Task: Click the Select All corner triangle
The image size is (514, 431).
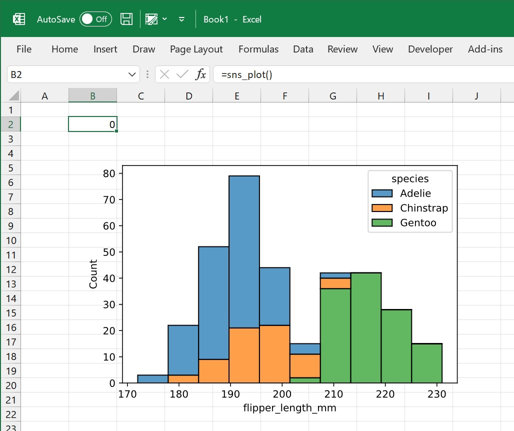Action: coord(14,96)
